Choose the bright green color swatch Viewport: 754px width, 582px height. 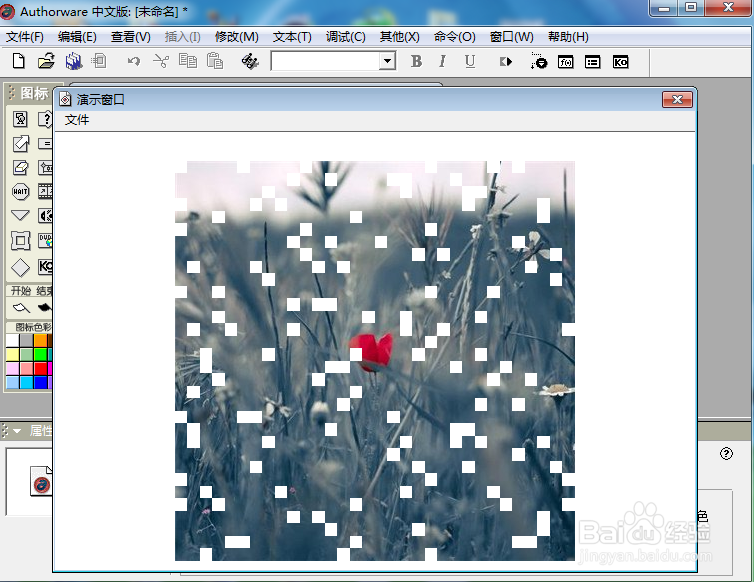point(40,354)
